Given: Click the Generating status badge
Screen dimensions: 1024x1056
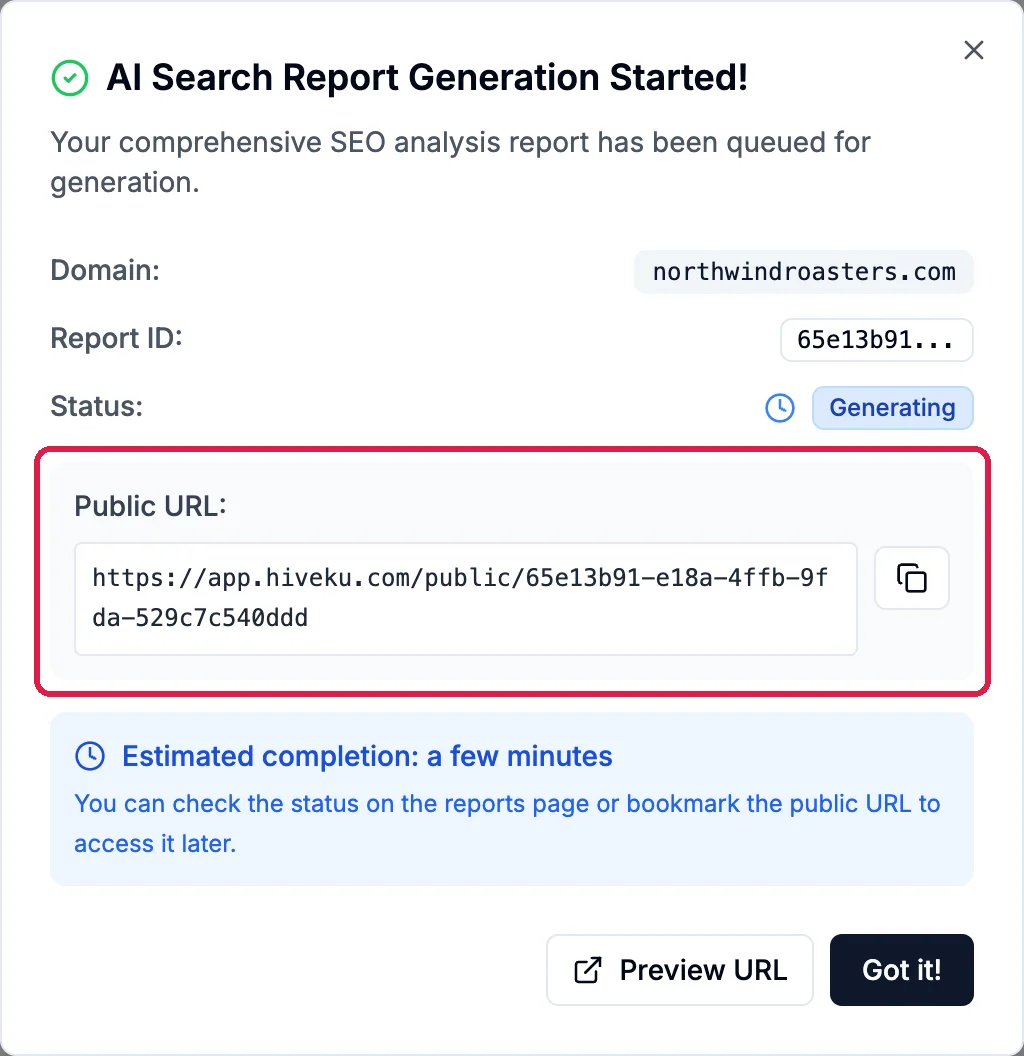Looking at the screenshot, I should point(893,407).
